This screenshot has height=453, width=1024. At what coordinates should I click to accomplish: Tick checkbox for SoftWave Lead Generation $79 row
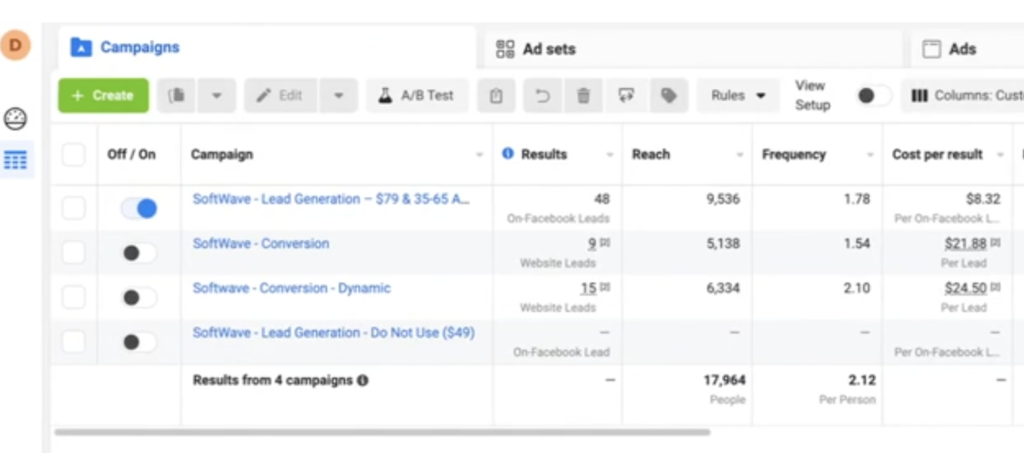coord(74,208)
